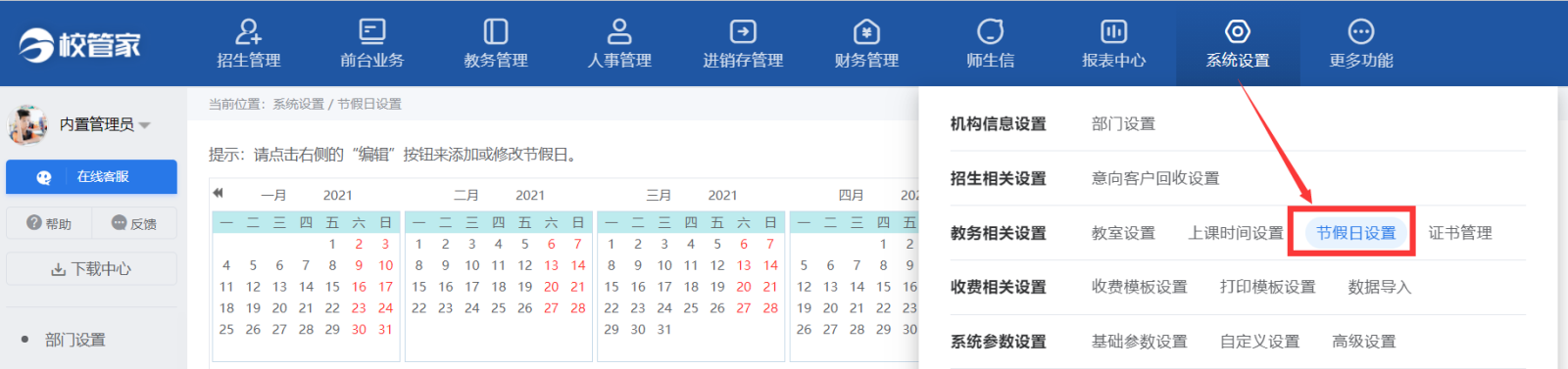This screenshot has height=369, width=1568.
Task: Open 帮助 in the sidebar
Action: coord(49,223)
